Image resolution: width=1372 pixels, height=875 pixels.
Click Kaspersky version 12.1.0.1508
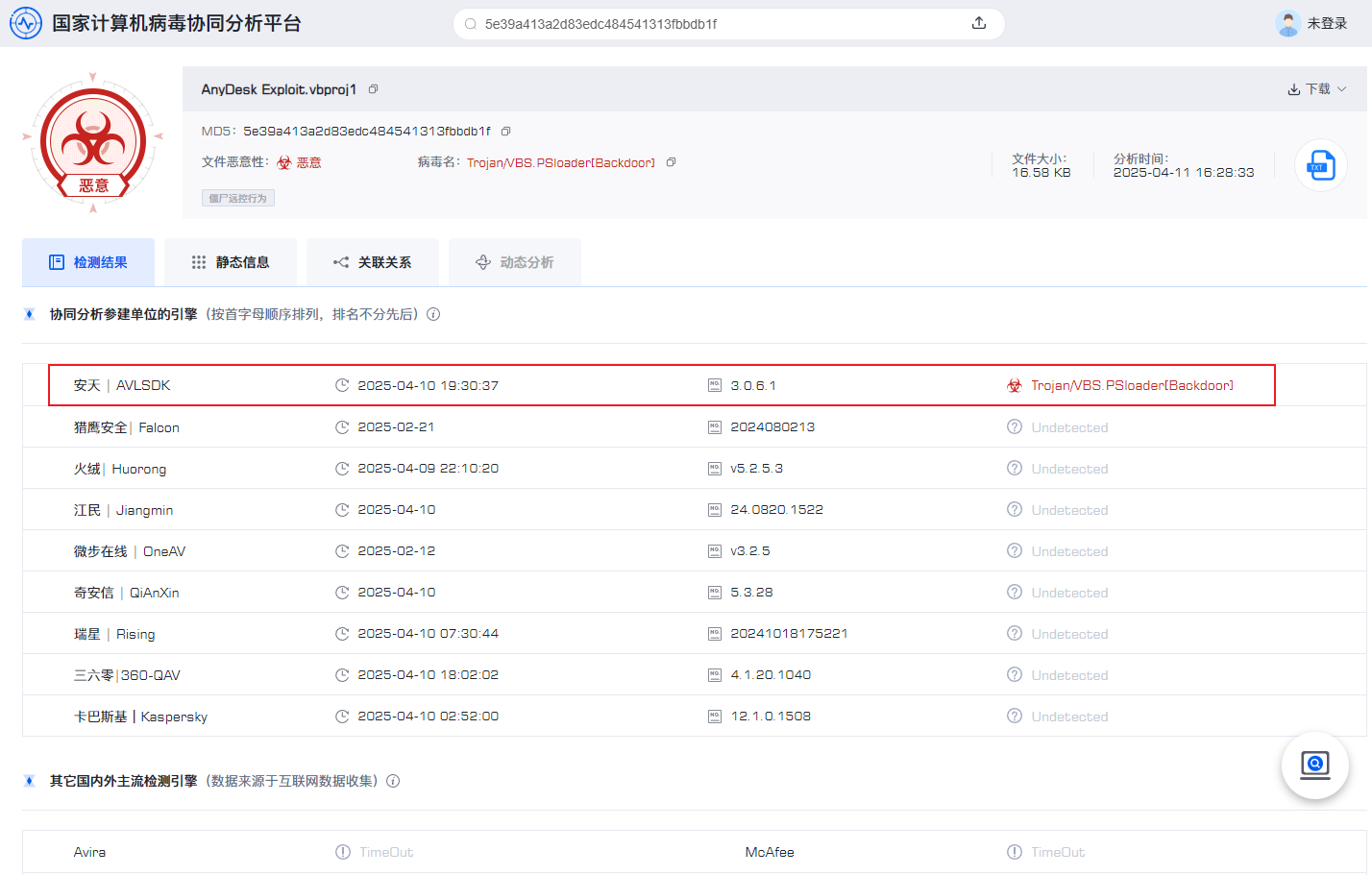click(771, 716)
